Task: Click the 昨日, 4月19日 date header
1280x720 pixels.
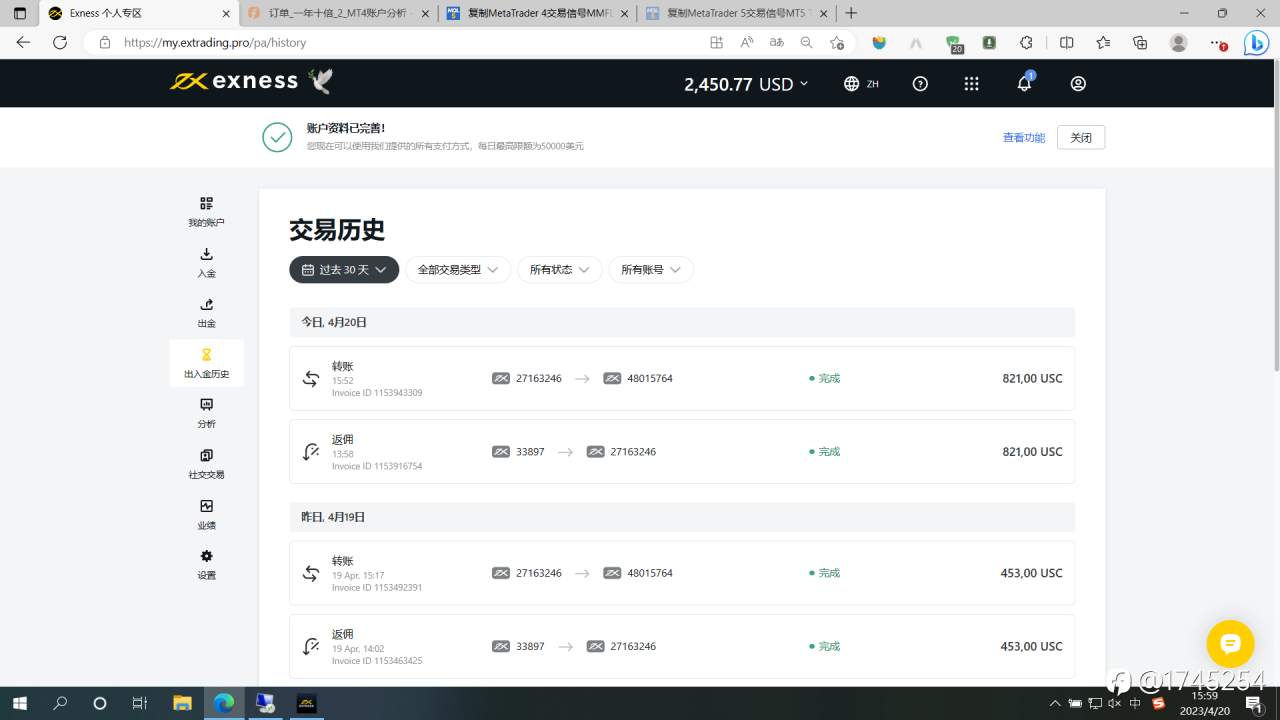Action: coord(682,517)
